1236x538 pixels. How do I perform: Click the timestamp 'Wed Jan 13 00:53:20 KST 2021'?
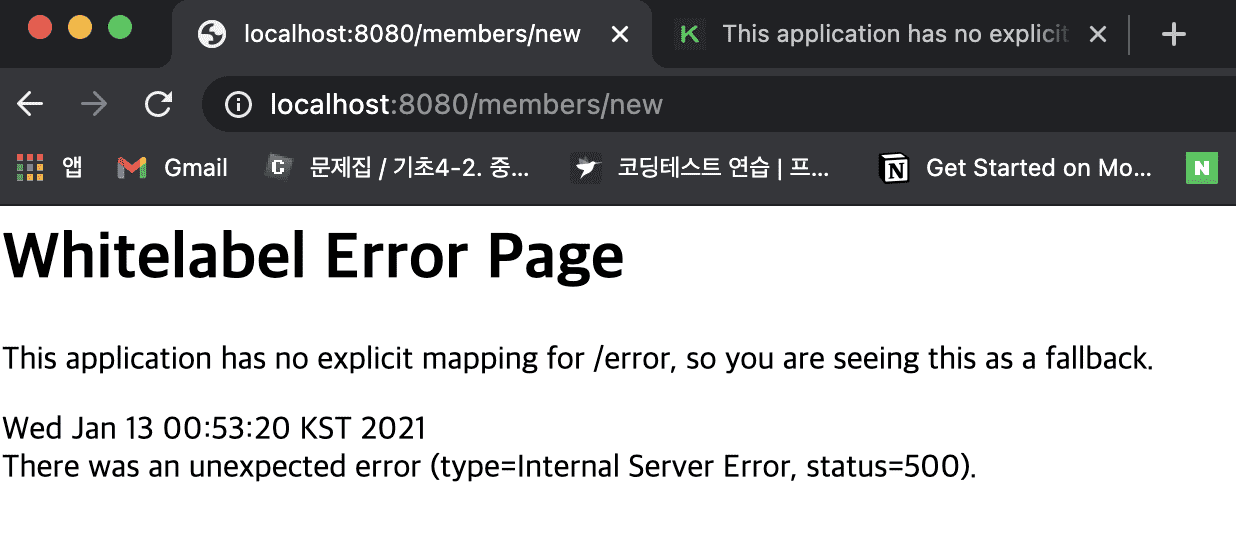(215, 428)
